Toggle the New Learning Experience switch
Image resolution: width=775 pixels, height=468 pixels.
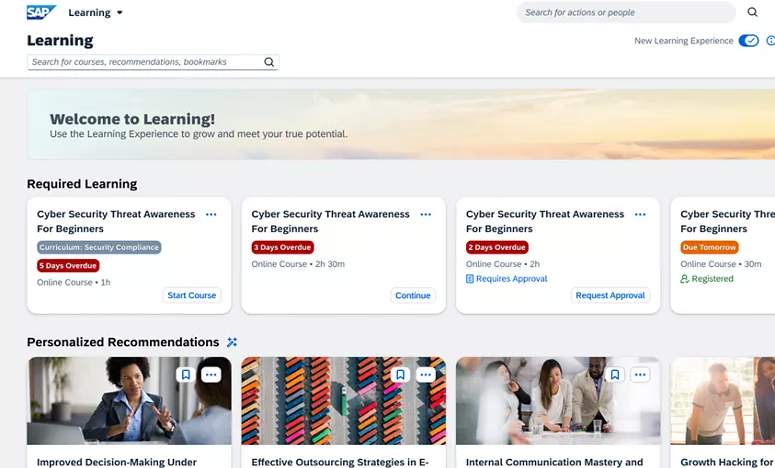[748, 41]
